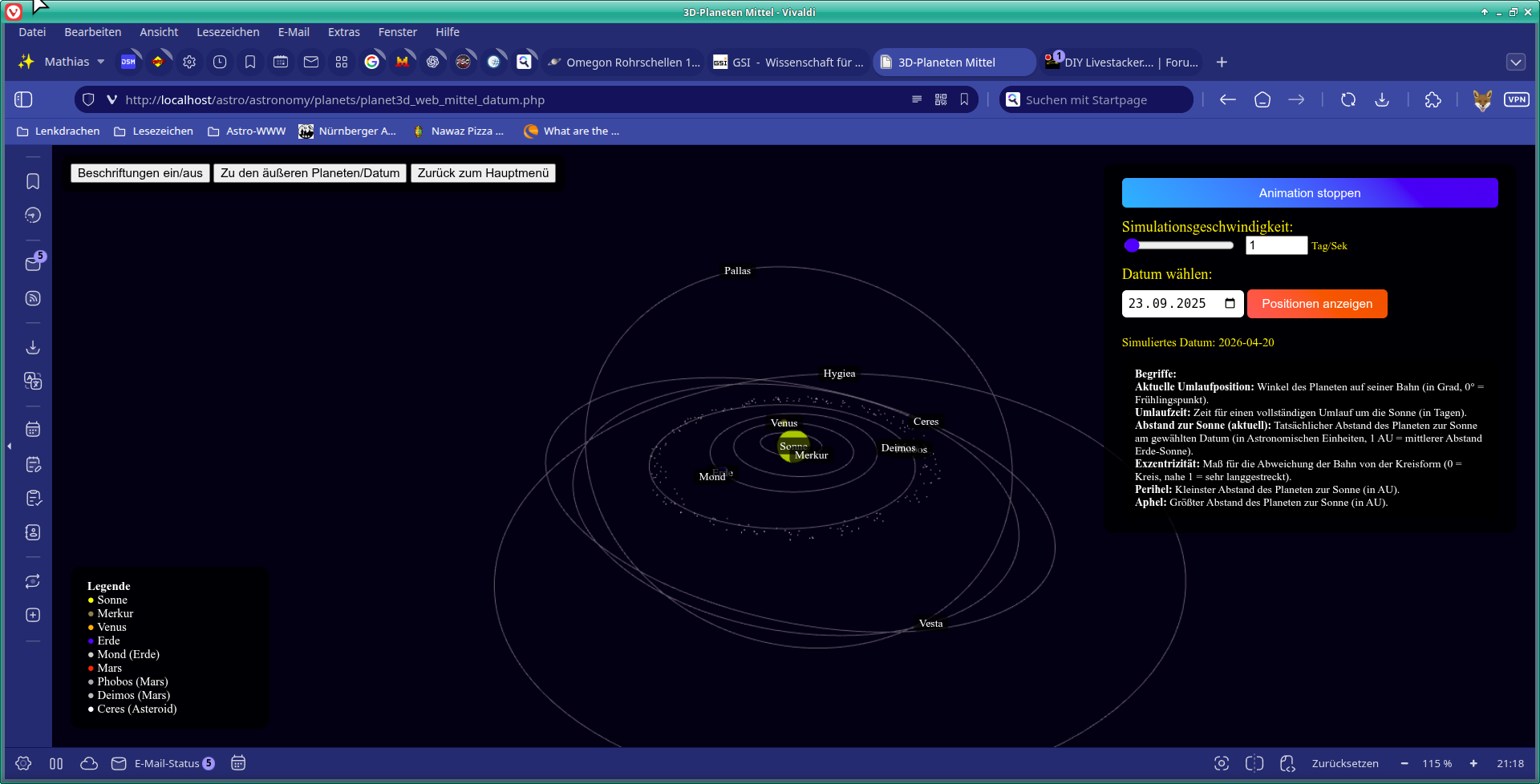Toggle tab tiling in the status bar

pyautogui.click(x=1254, y=763)
